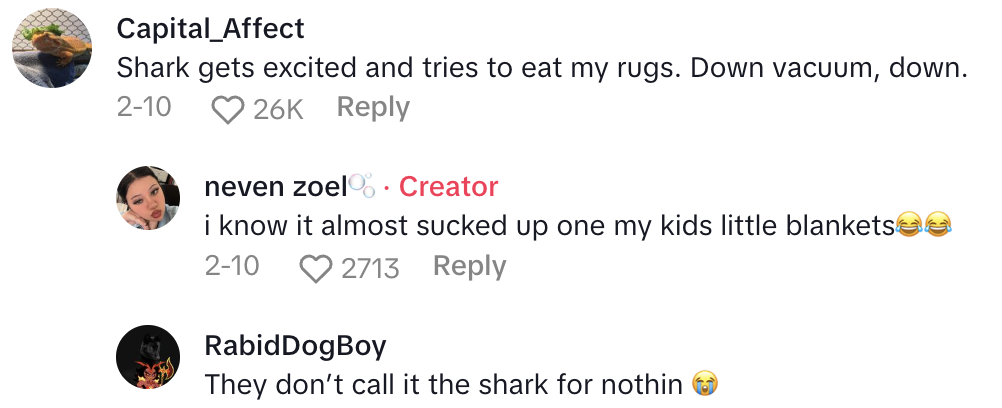The height and width of the screenshot is (408, 1002).
Task: Reply to neven zoel's comment
Action: pyautogui.click(x=469, y=267)
